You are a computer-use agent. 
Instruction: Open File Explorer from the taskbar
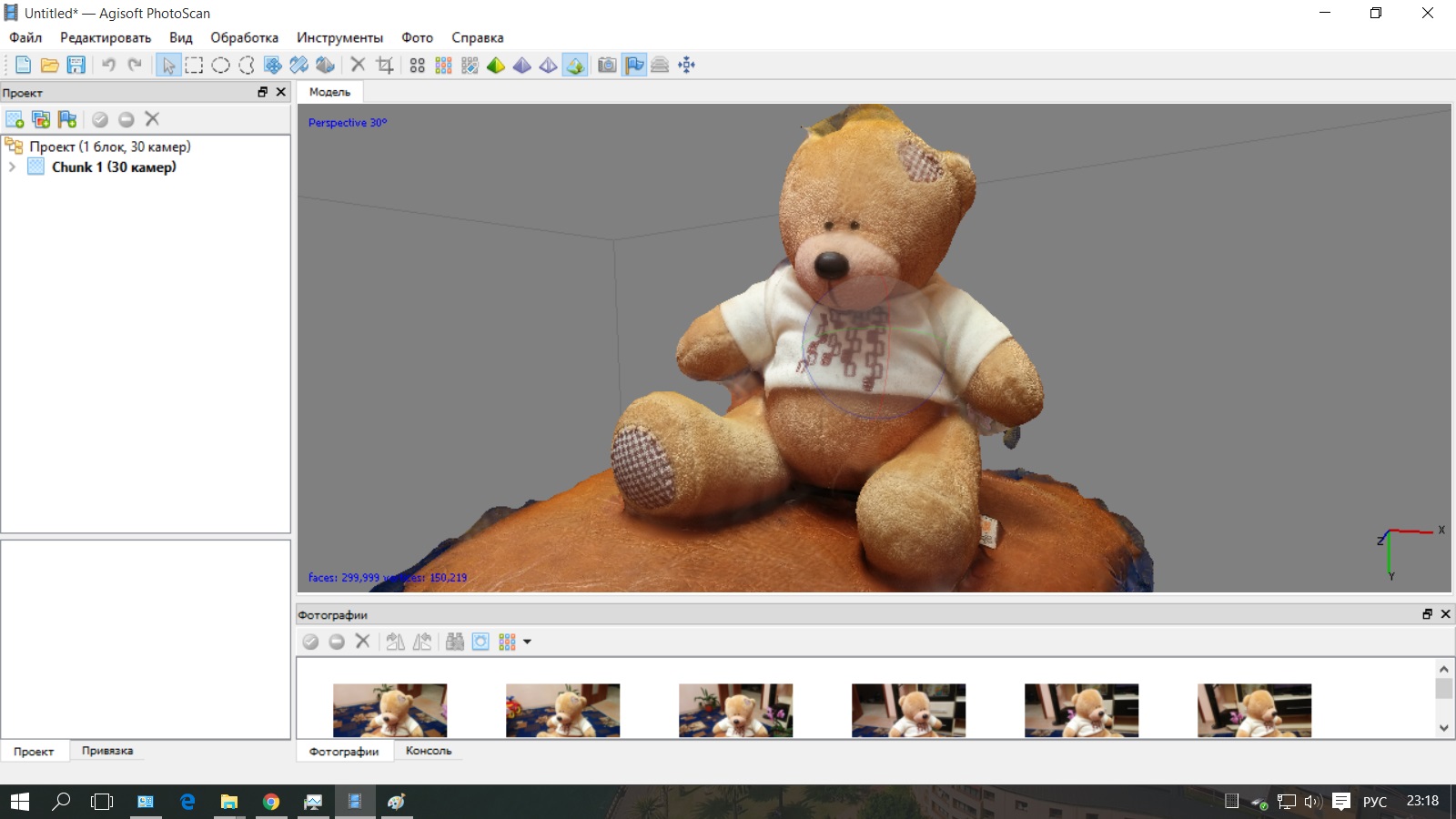229,802
